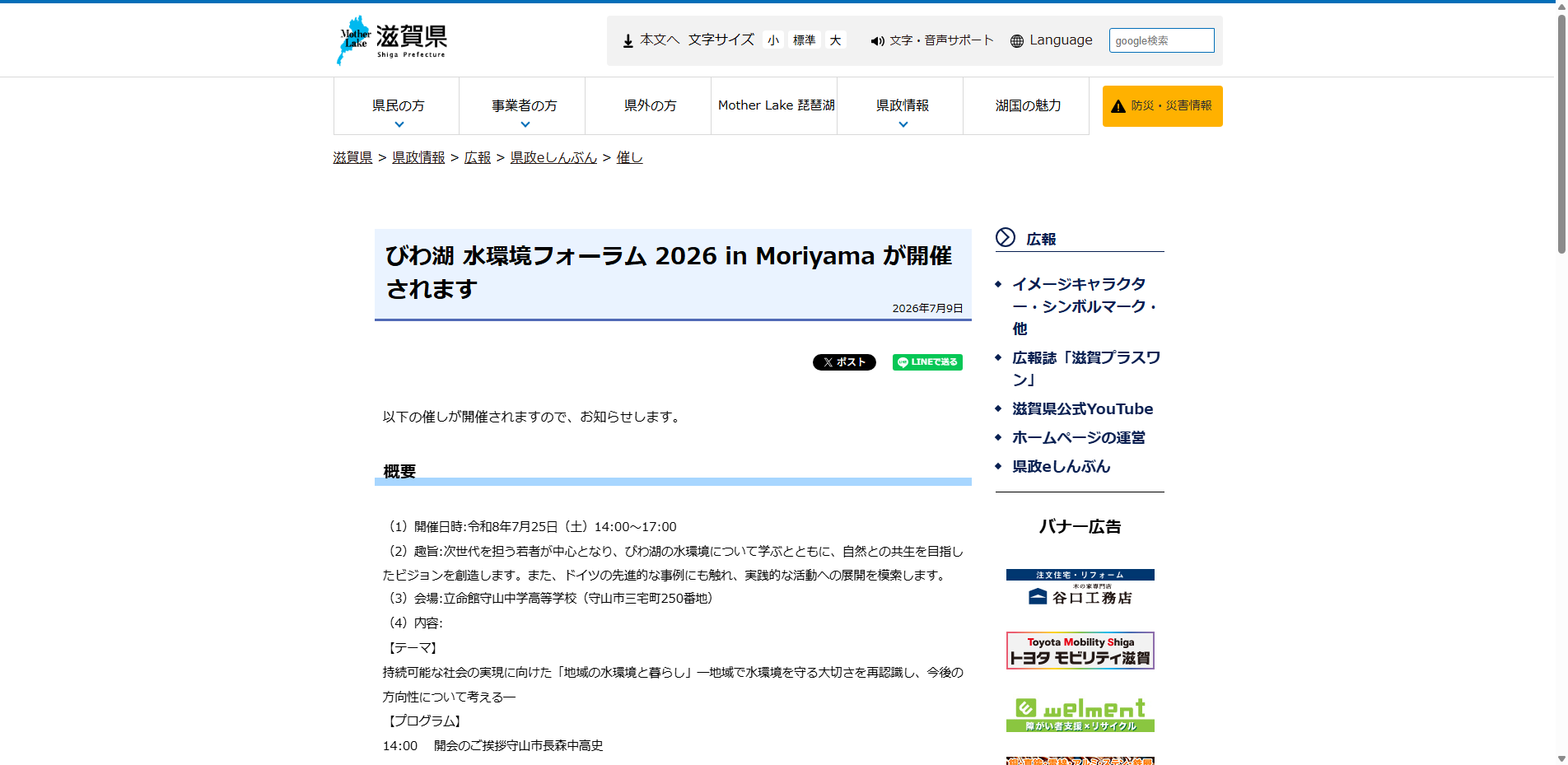Go to 催し breadcrumb link

point(630,157)
